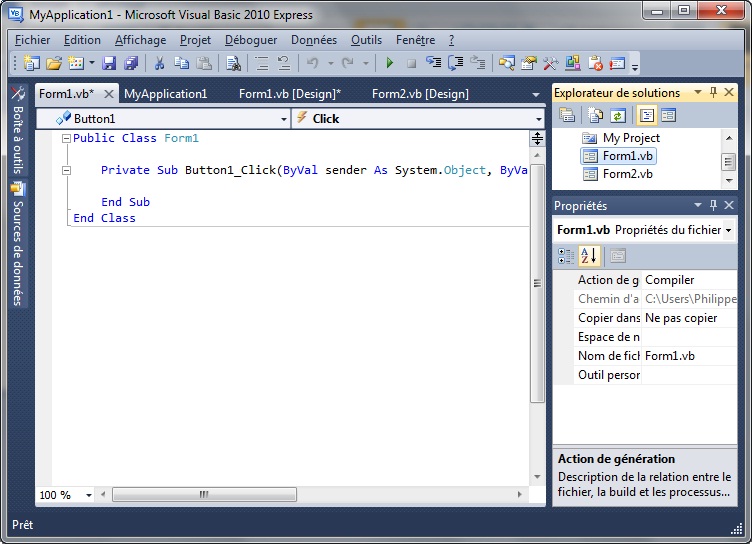Collapse the Public Class Form1 outline
The width and height of the screenshot is (752, 544).
tap(66, 139)
